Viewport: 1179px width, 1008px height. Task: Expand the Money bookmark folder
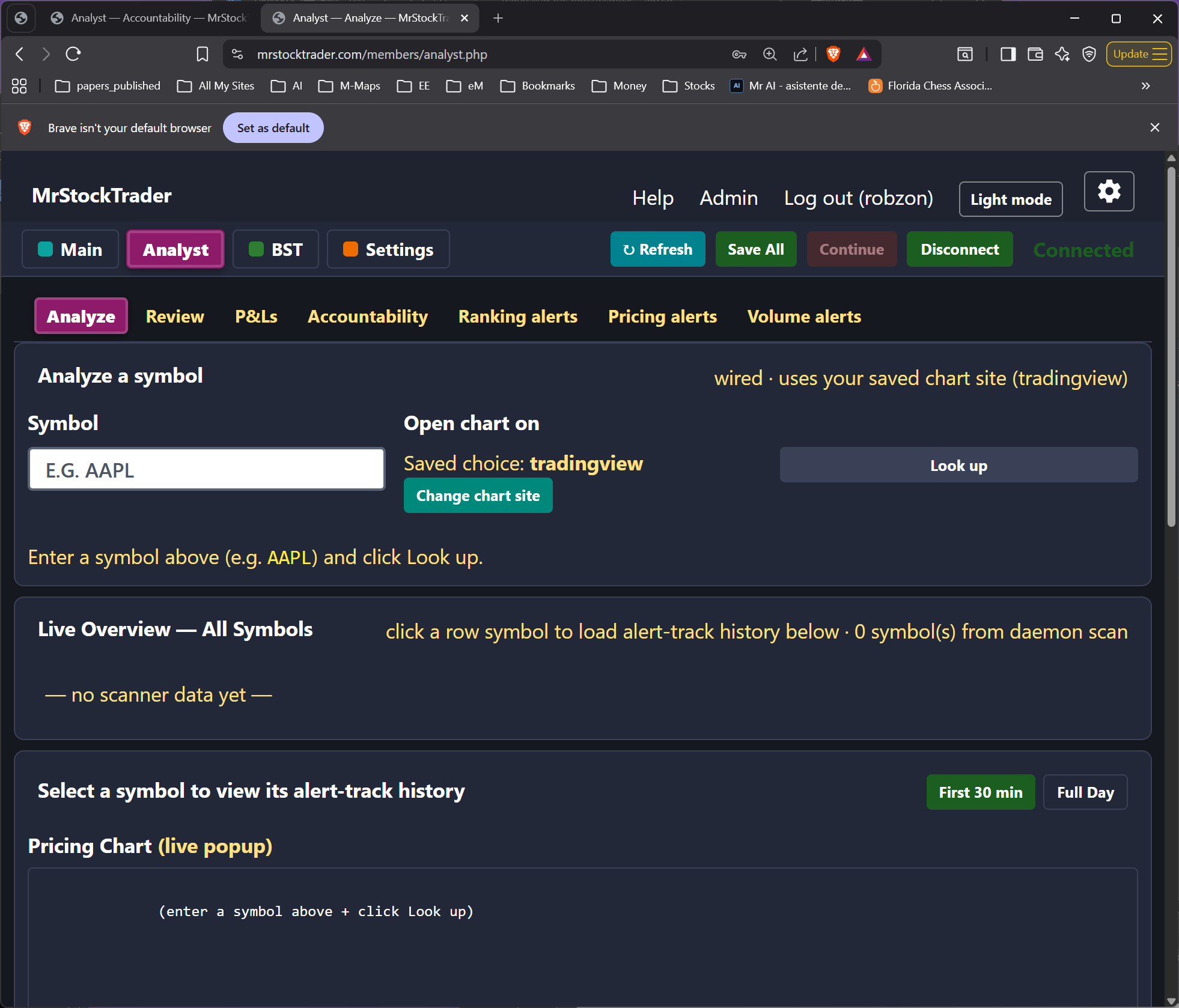tap(619, 86)
